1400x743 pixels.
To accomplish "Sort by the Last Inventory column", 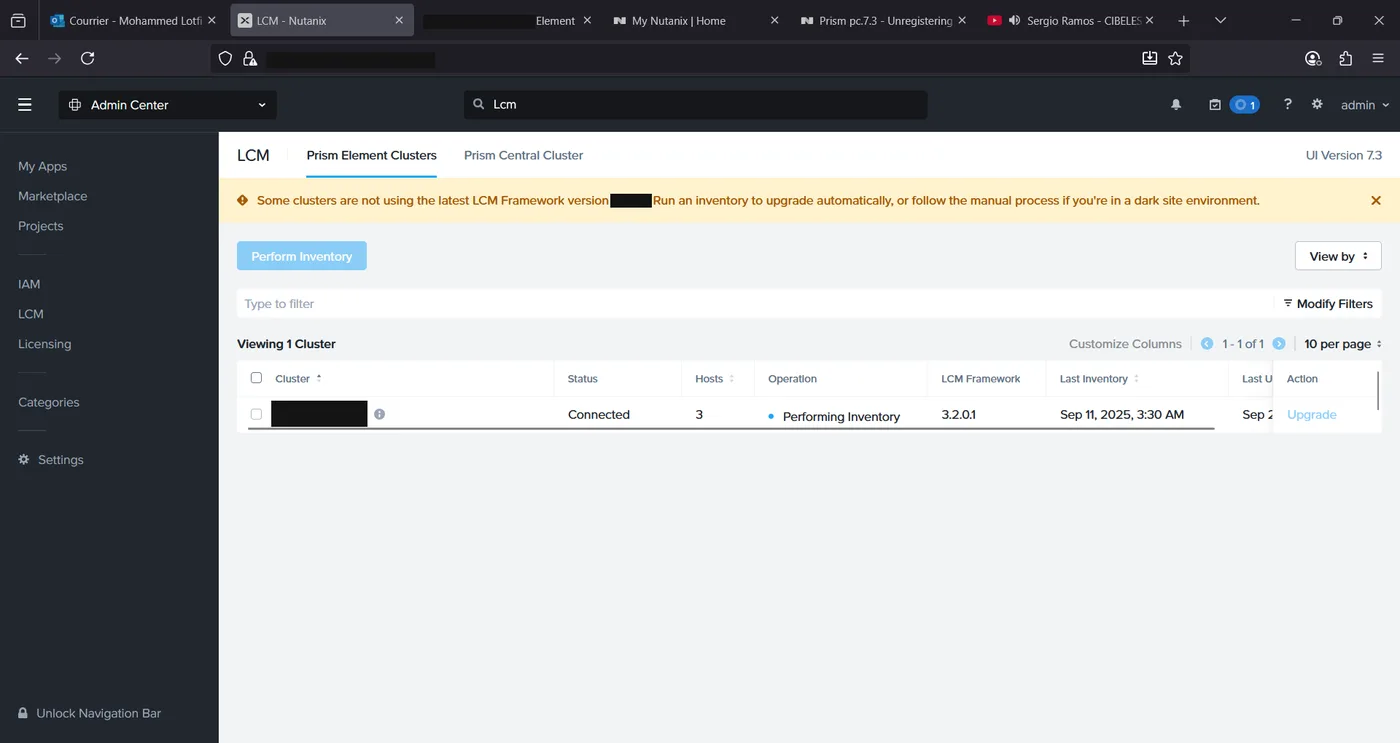I will coord(1099,379).
